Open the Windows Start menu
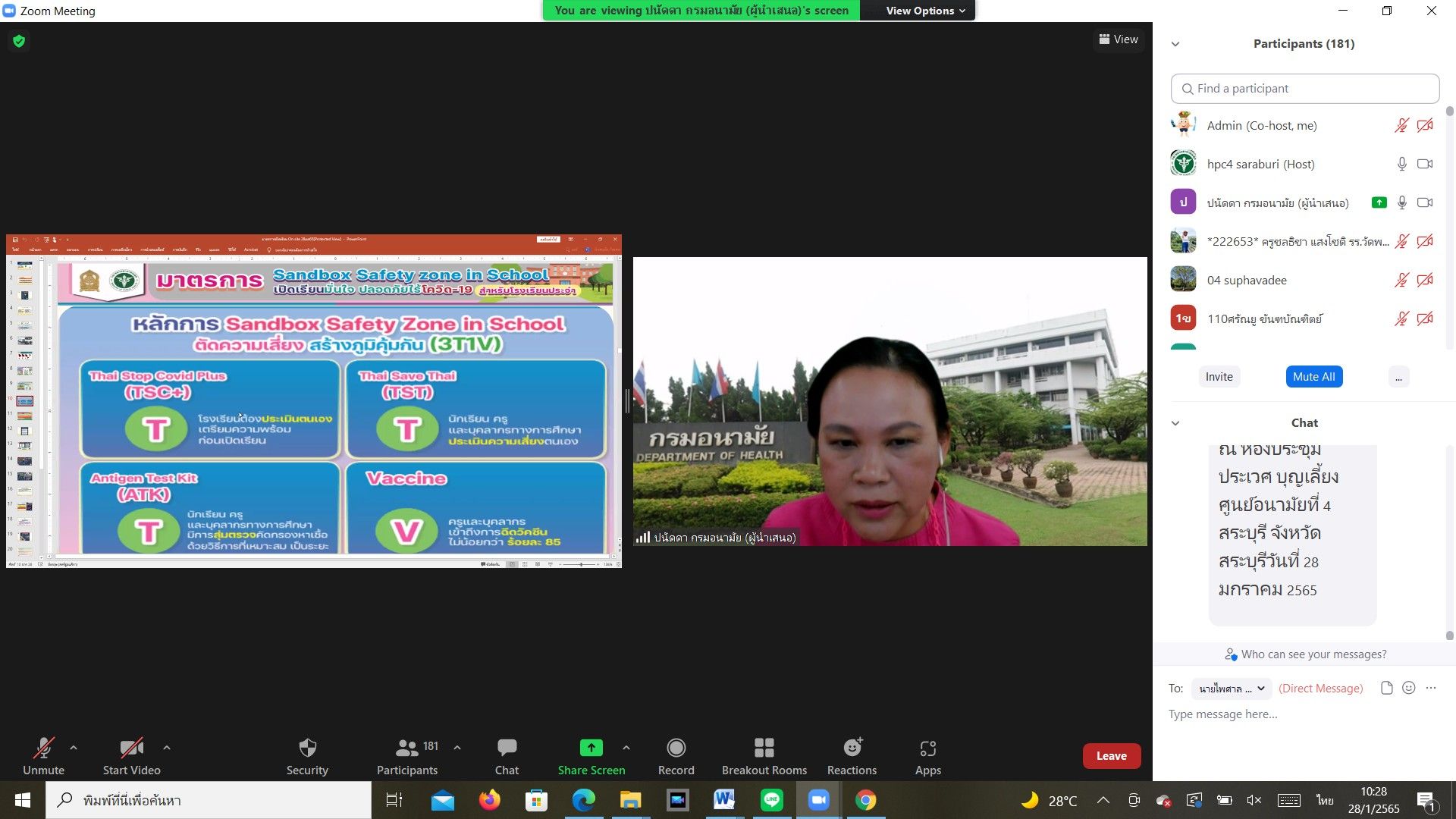 coord(22,800)
